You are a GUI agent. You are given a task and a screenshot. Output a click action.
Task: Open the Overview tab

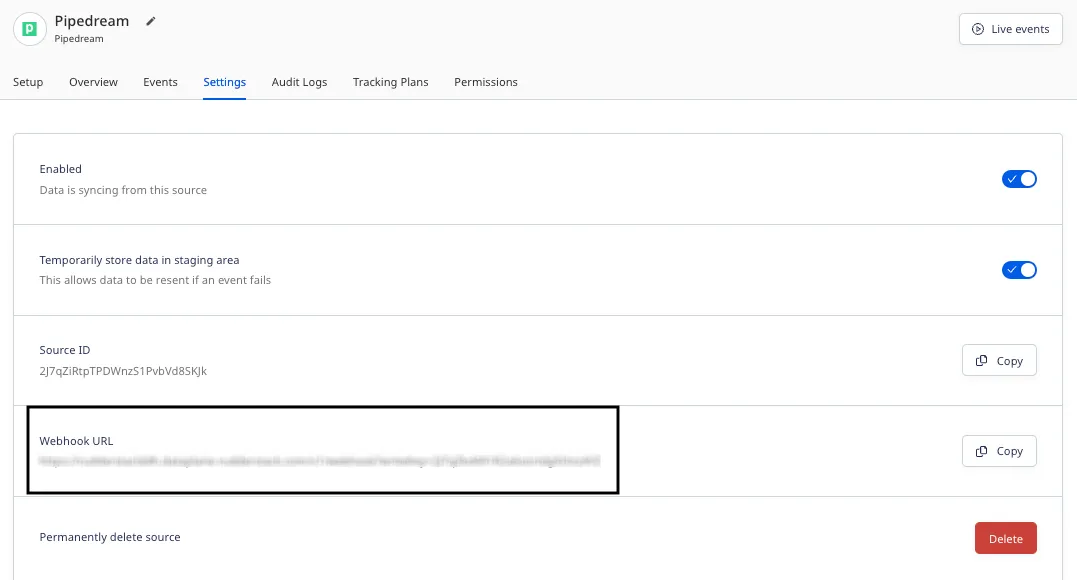(93, 82)
